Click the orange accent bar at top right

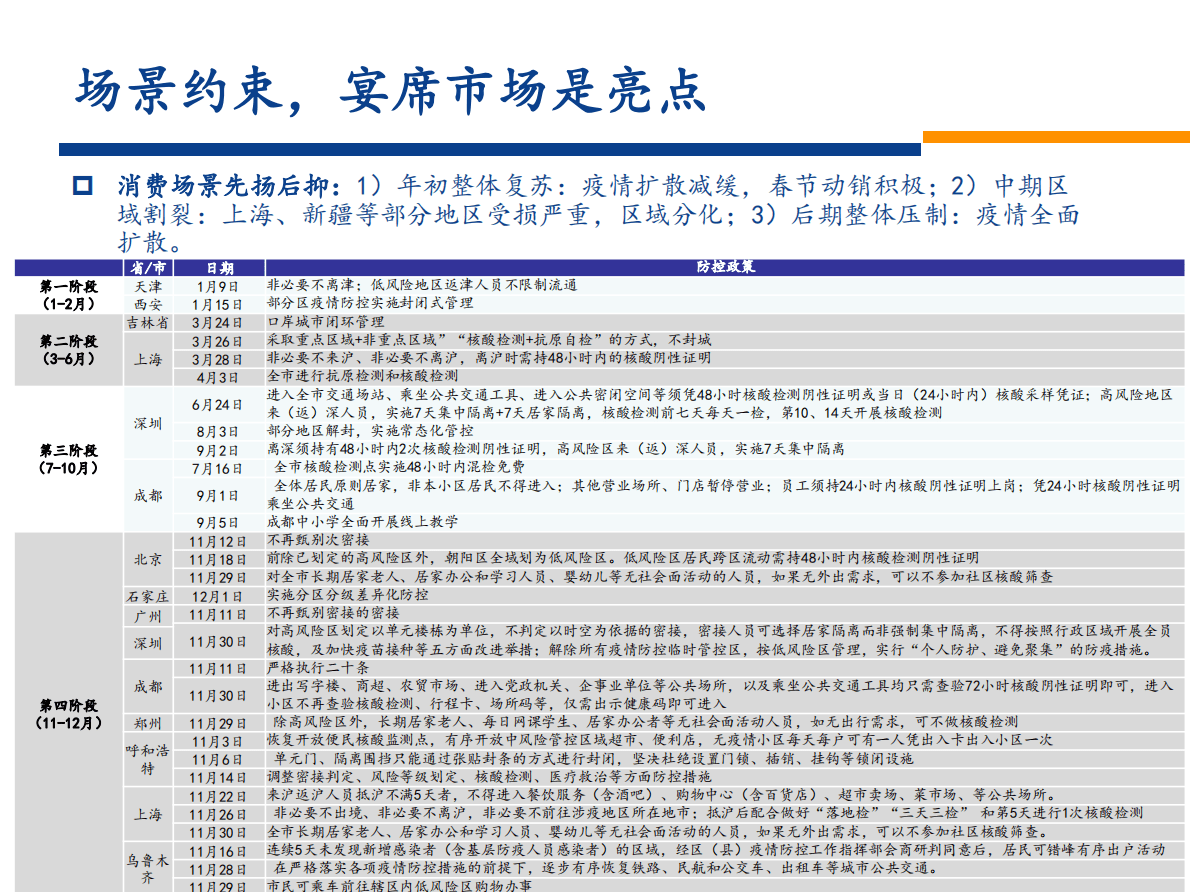1055,137
